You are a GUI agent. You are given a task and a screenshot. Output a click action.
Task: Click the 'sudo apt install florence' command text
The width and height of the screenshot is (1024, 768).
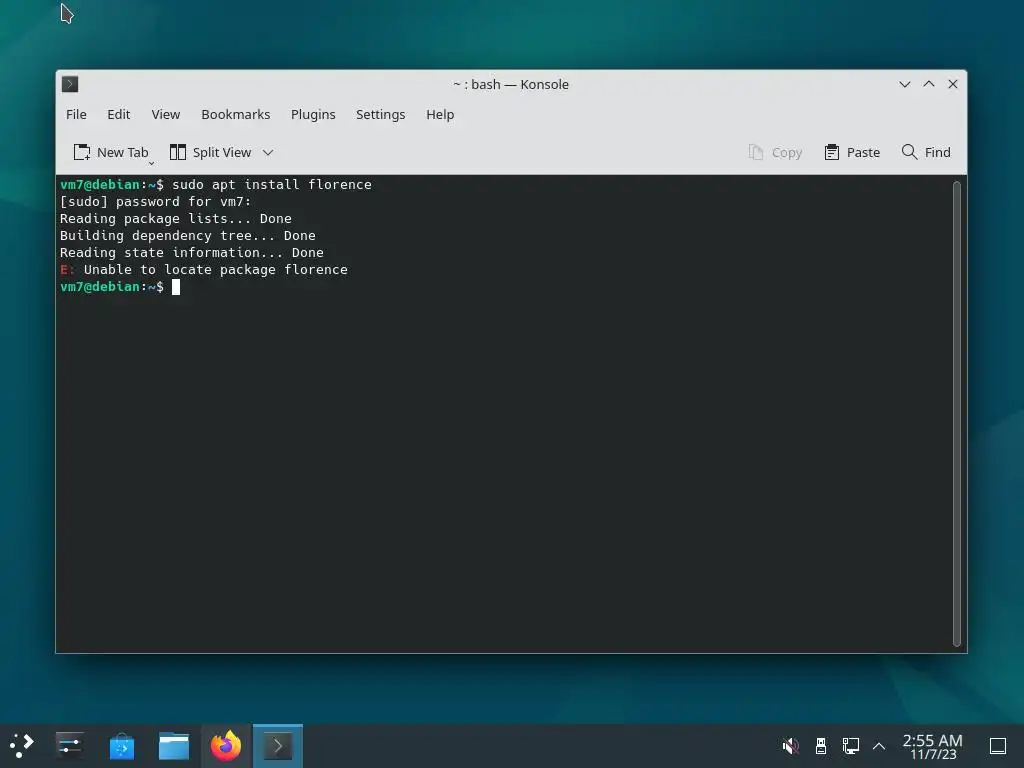pos(272,185)
